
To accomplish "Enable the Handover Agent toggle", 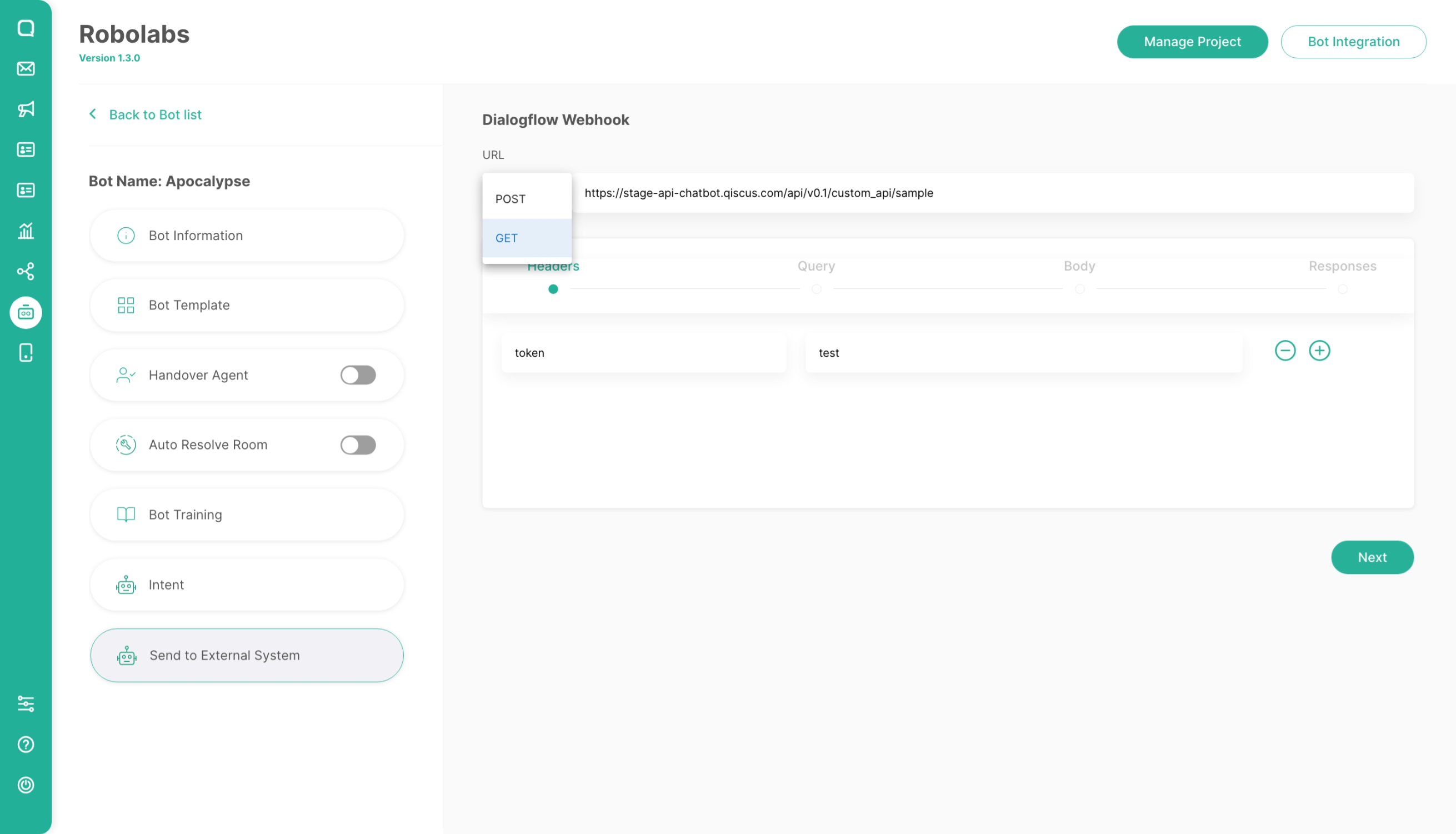I will point(358,375).
